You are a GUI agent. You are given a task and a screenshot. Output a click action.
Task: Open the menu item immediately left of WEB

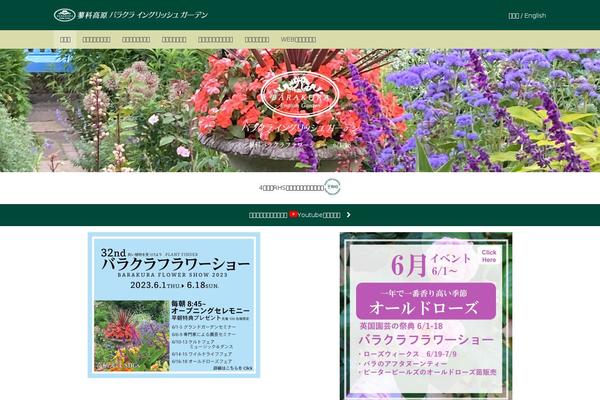pyautogui.click(x=257, y=39)
